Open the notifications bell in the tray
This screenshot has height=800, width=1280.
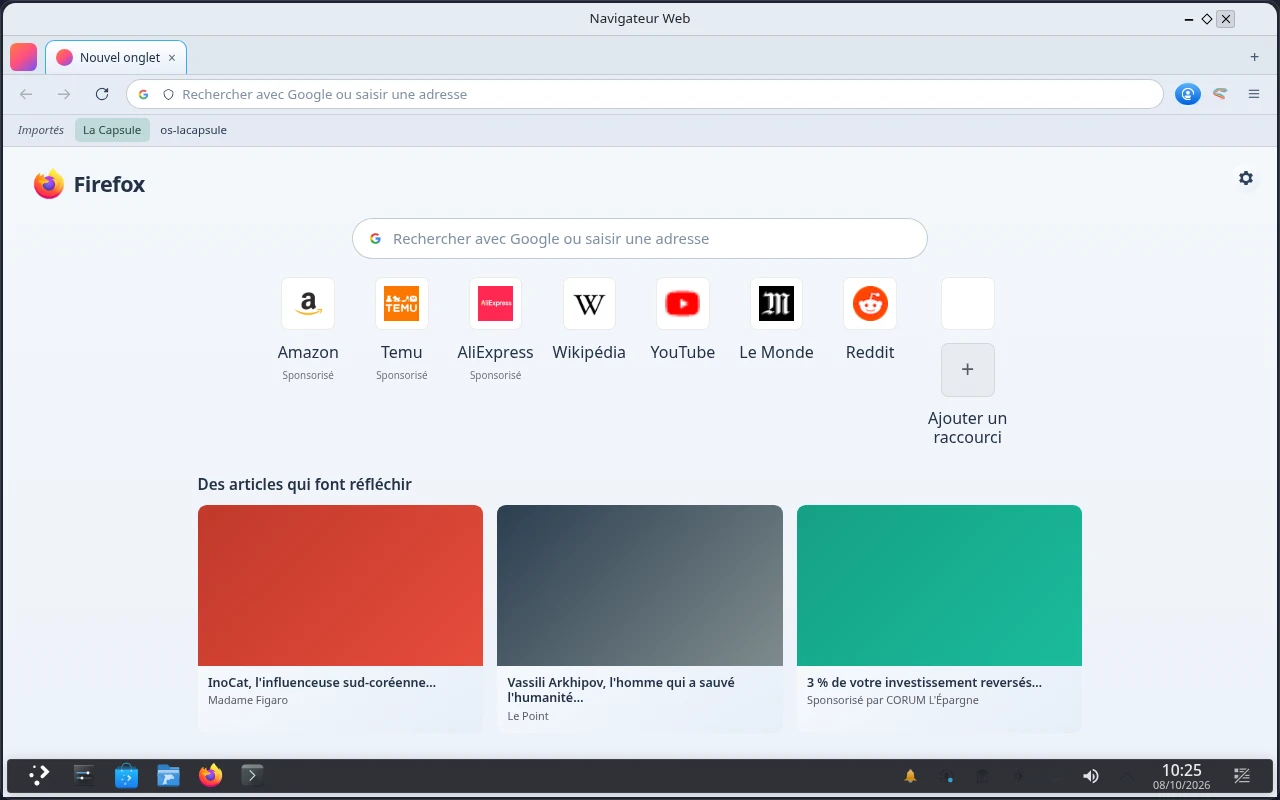[x=910, y=776]
